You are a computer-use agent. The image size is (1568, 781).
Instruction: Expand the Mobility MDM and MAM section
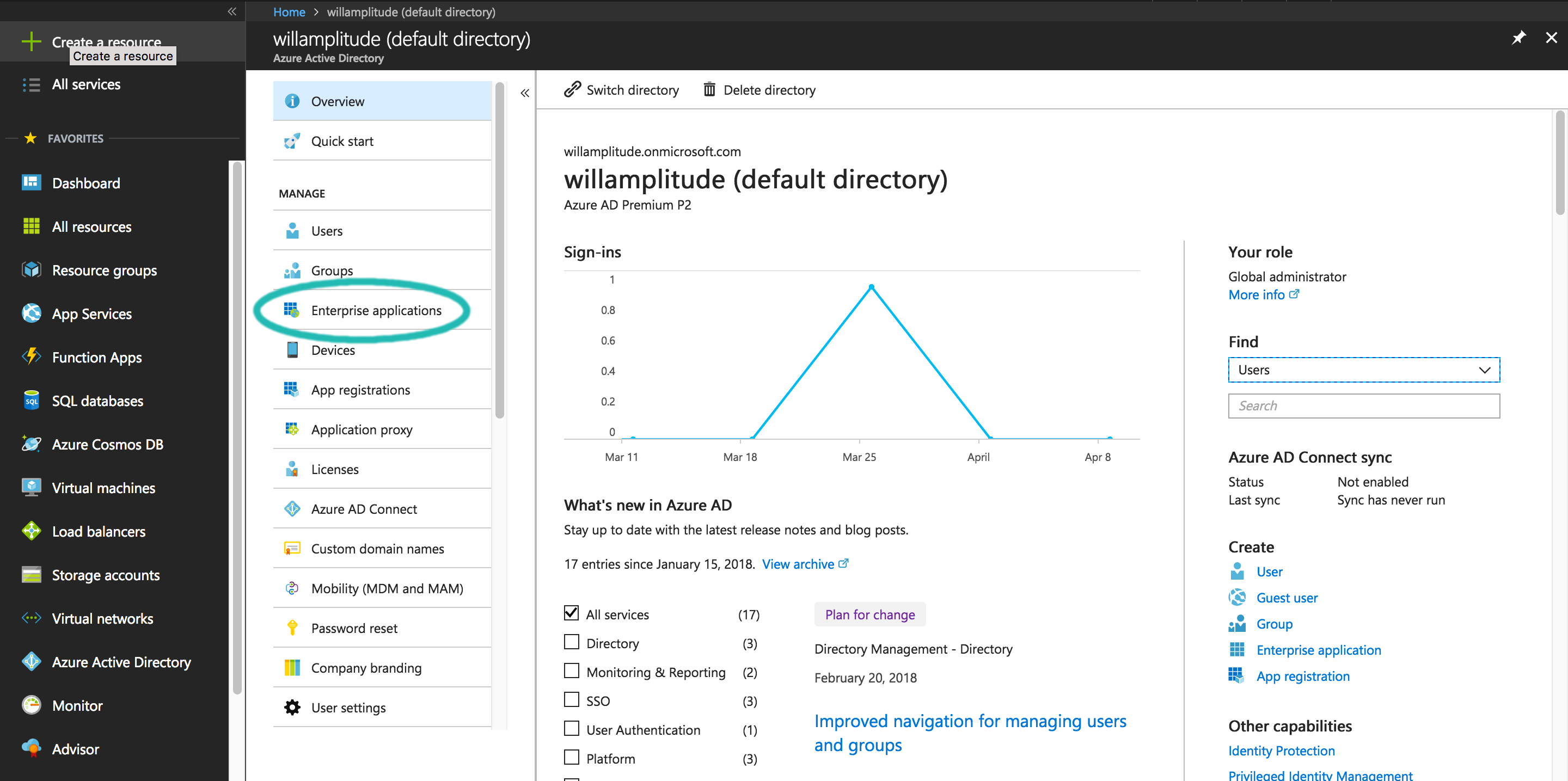387,588
